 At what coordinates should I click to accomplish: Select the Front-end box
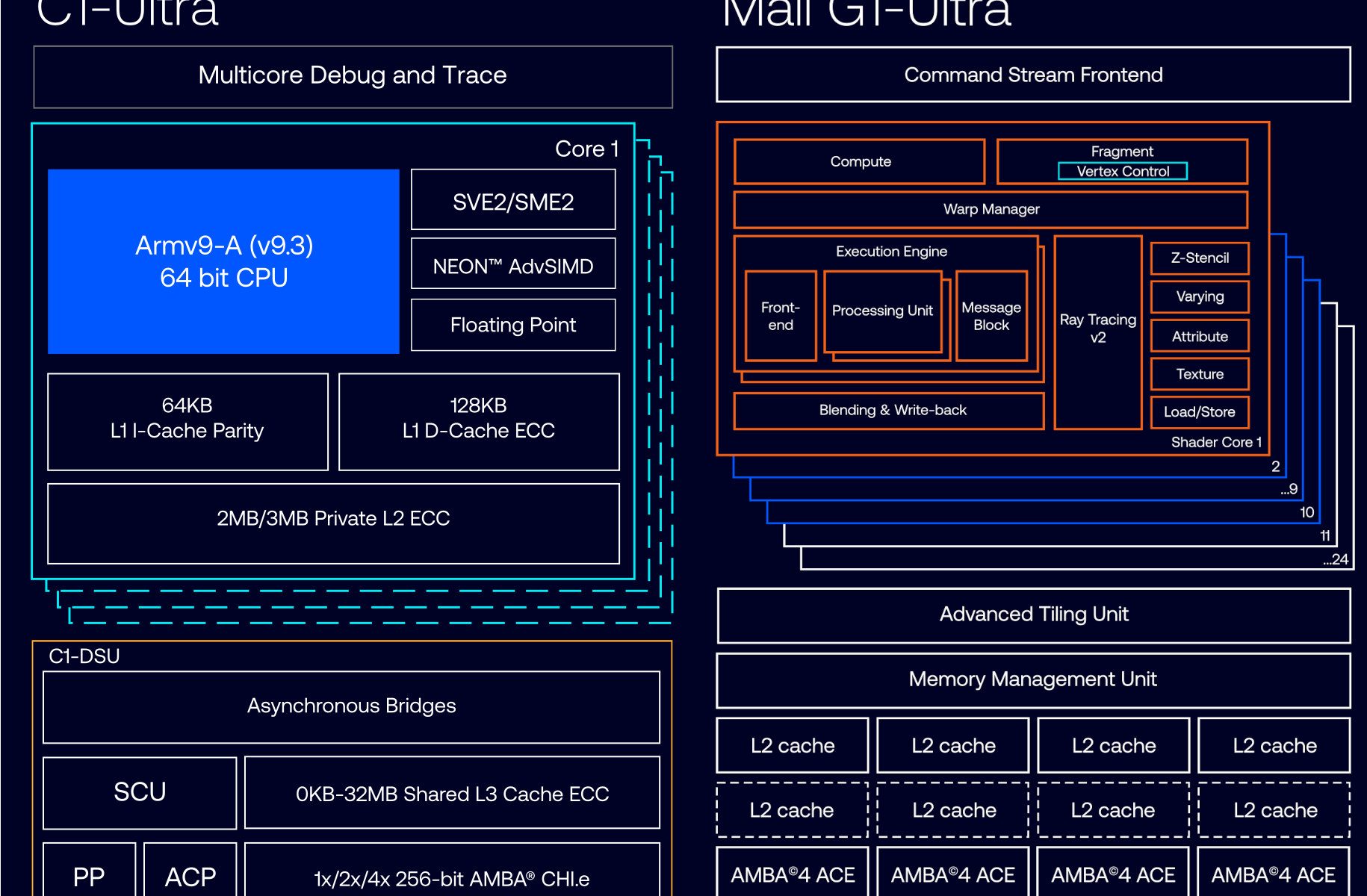[x=781, y=316]
